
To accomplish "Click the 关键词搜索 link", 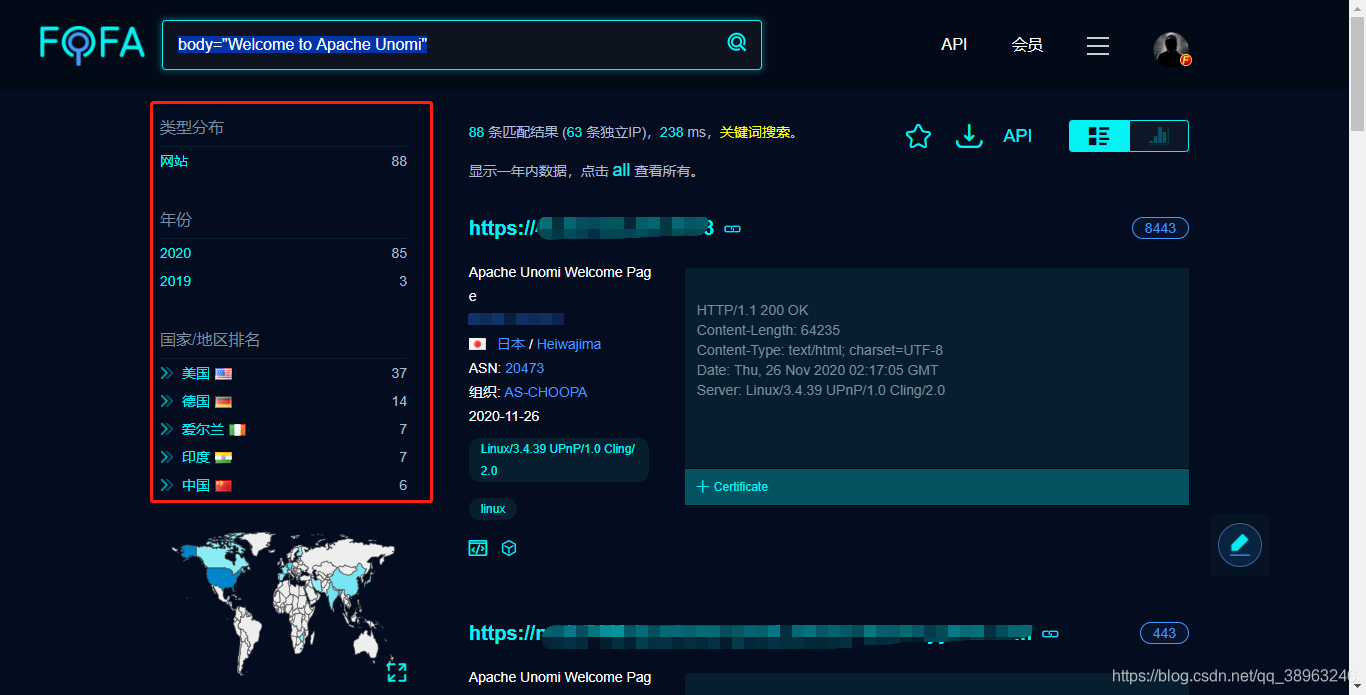I will 755,132.
